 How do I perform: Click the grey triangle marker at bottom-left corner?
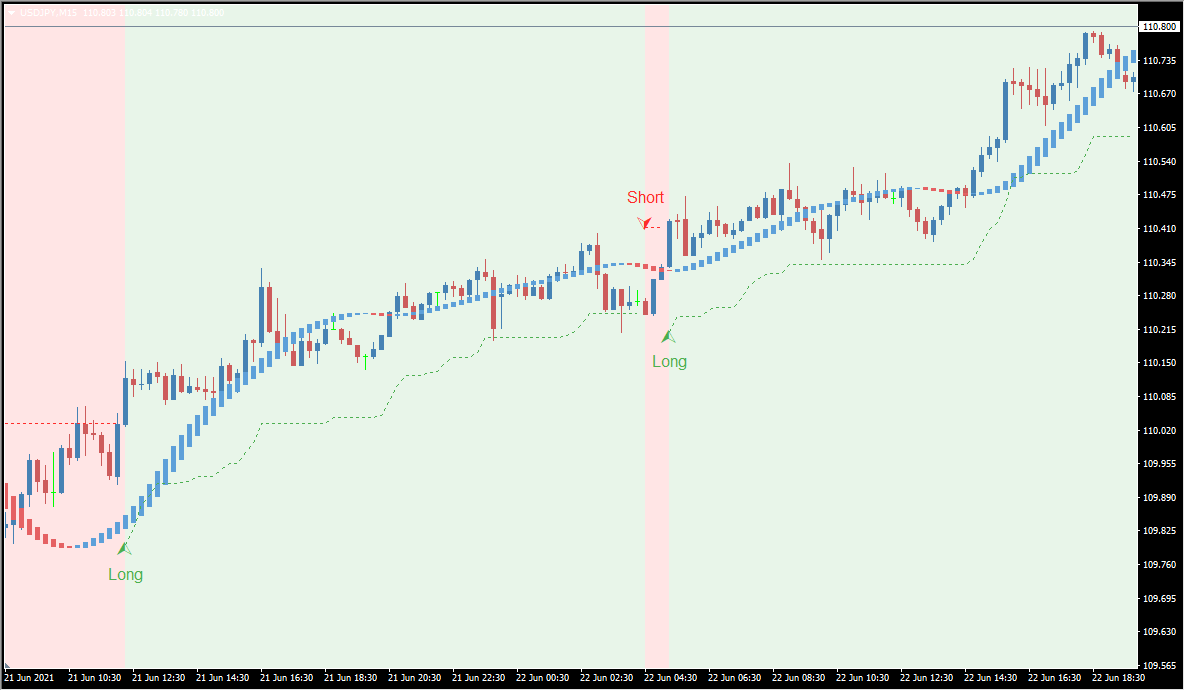7,664
